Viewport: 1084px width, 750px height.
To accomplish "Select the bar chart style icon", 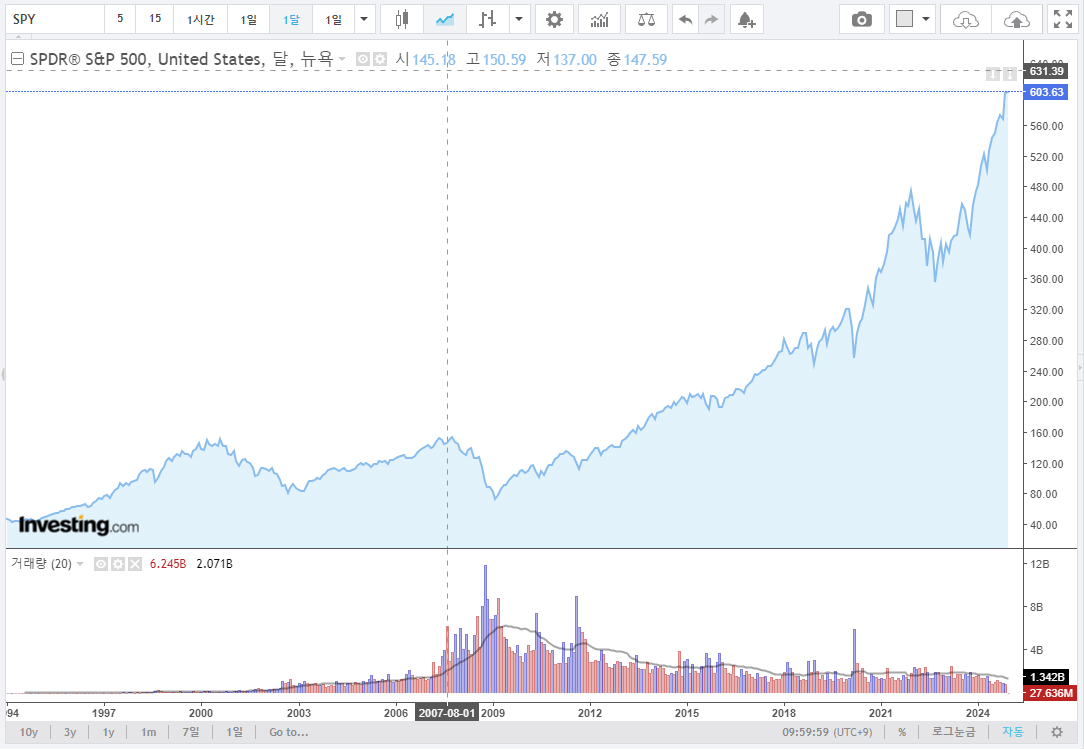I will point(488,19).
